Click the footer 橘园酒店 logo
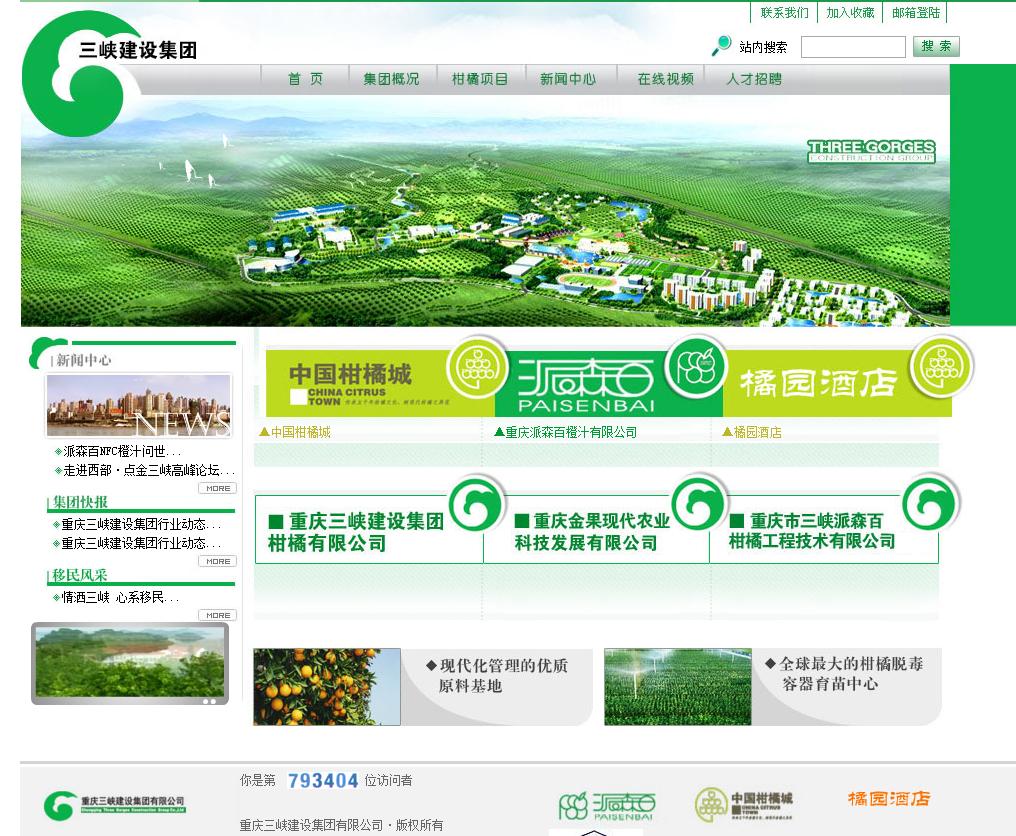1016x836 pixels. coord(888,799)
